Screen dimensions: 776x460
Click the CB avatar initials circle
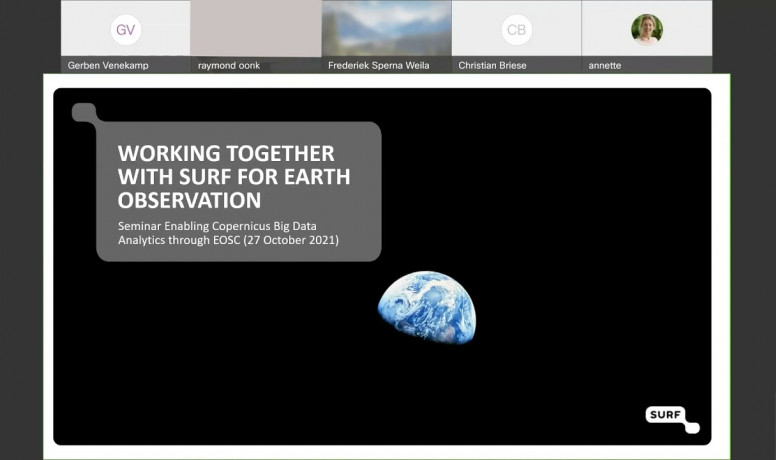tap(517, 30)
